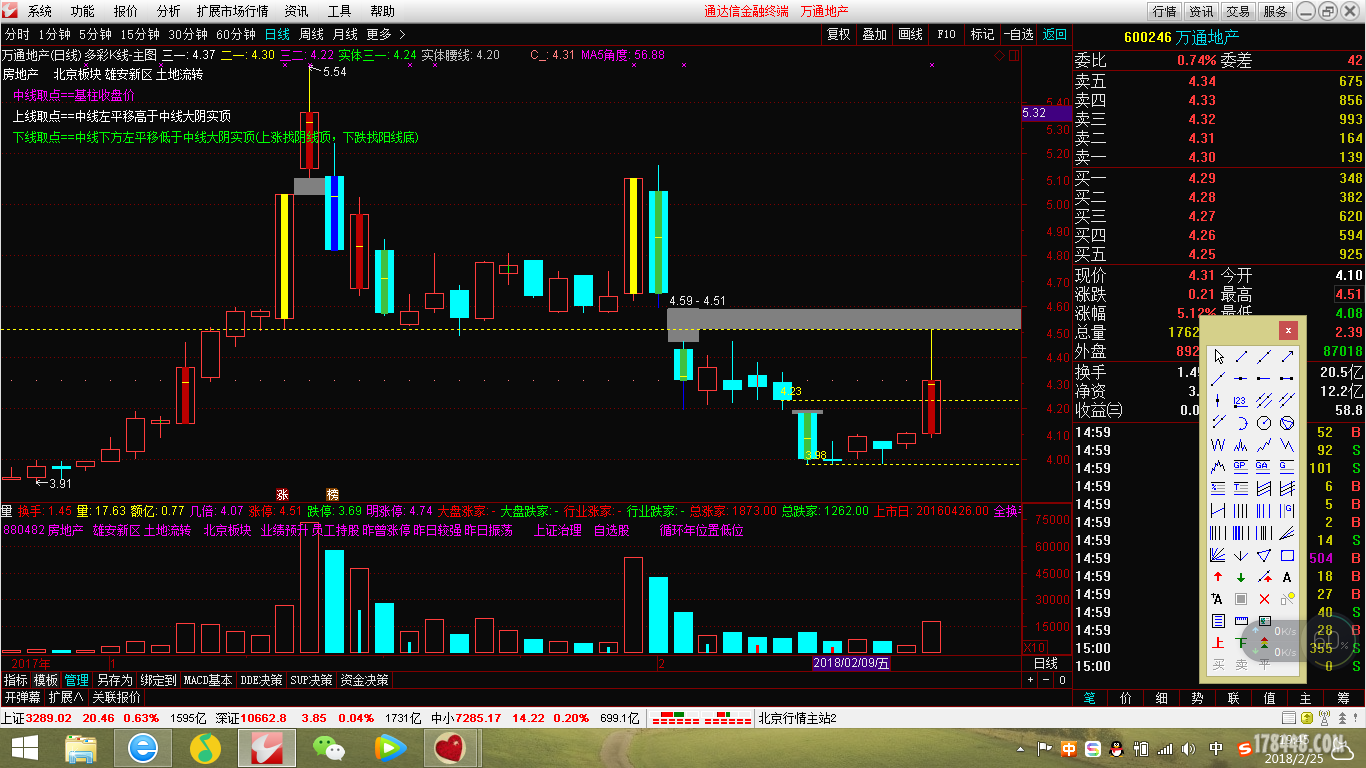Screen dimensions: 1366x768
Task: Click 北京行情主站2 server status
Action: click(797, 718)
